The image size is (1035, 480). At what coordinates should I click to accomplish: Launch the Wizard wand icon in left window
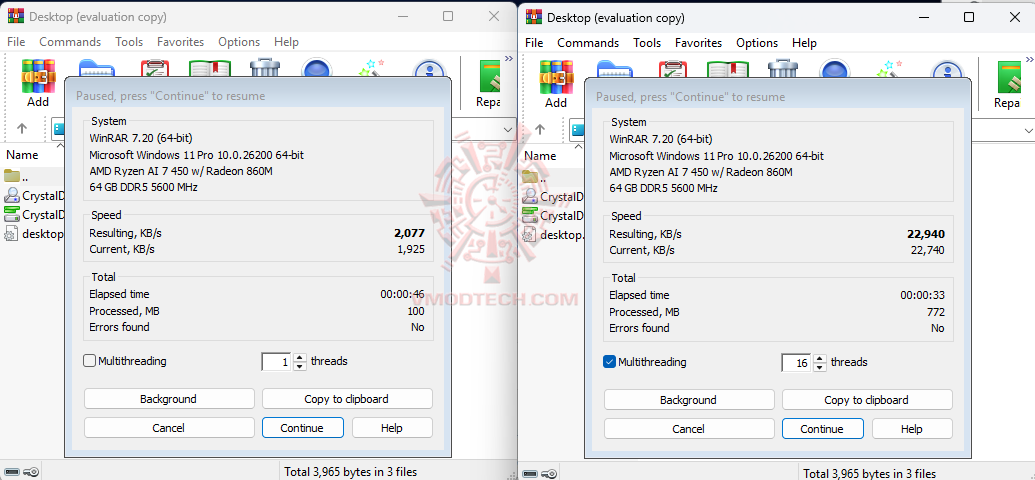coord(372,67)
